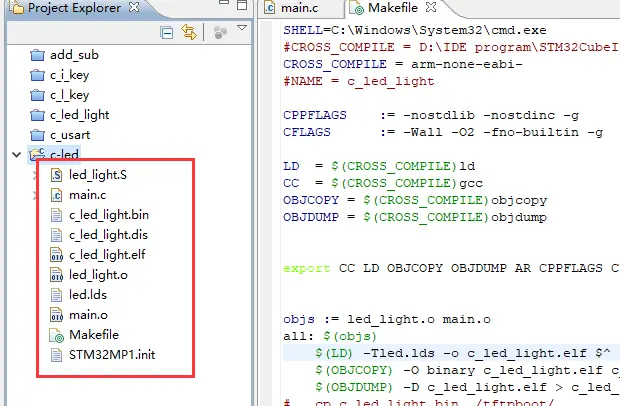Select the c_i_key project folder
The height and width of the screenshot is (406, 620).
(70, 75)
